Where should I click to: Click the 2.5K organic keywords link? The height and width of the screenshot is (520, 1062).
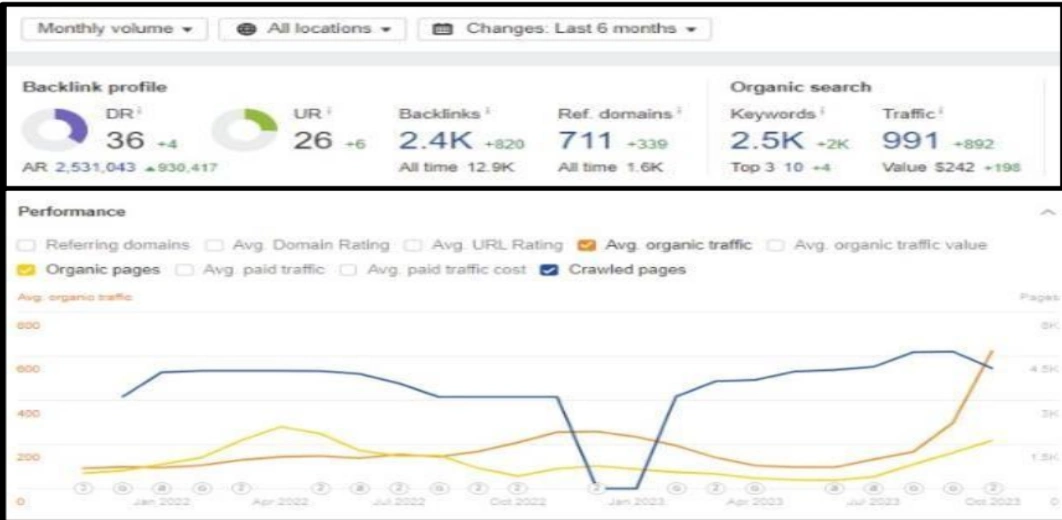[x=764, y=142]
